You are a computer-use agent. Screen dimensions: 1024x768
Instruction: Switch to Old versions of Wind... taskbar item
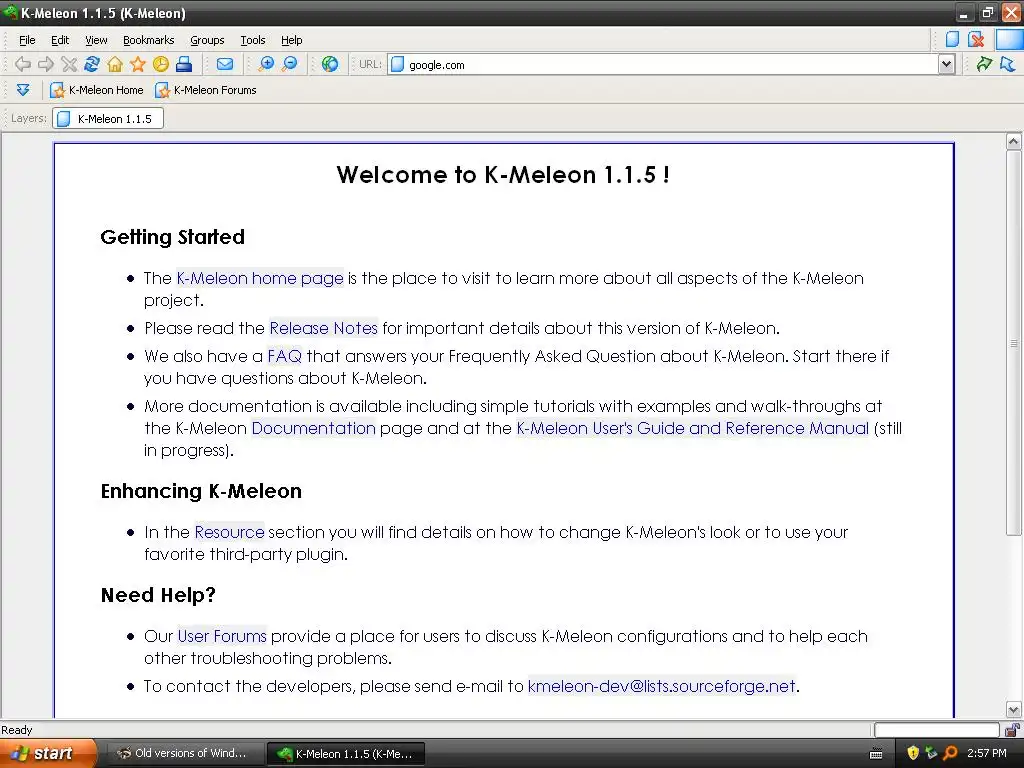point(183,753)
